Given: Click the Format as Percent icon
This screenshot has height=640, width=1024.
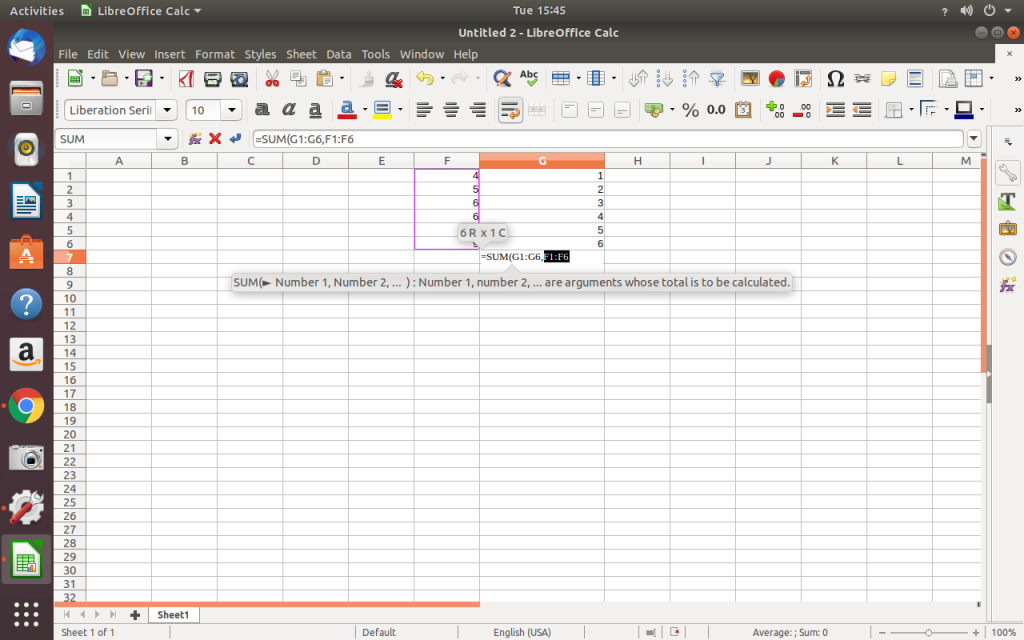Looking at the screenshot, I should [x=690, y=110].
